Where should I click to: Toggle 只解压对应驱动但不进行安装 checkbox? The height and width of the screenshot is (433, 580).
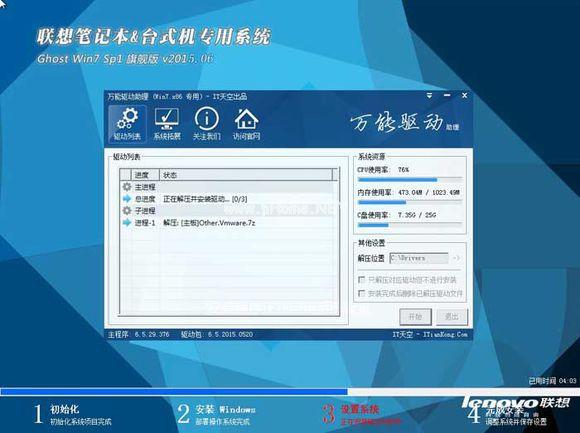point(361,280)
